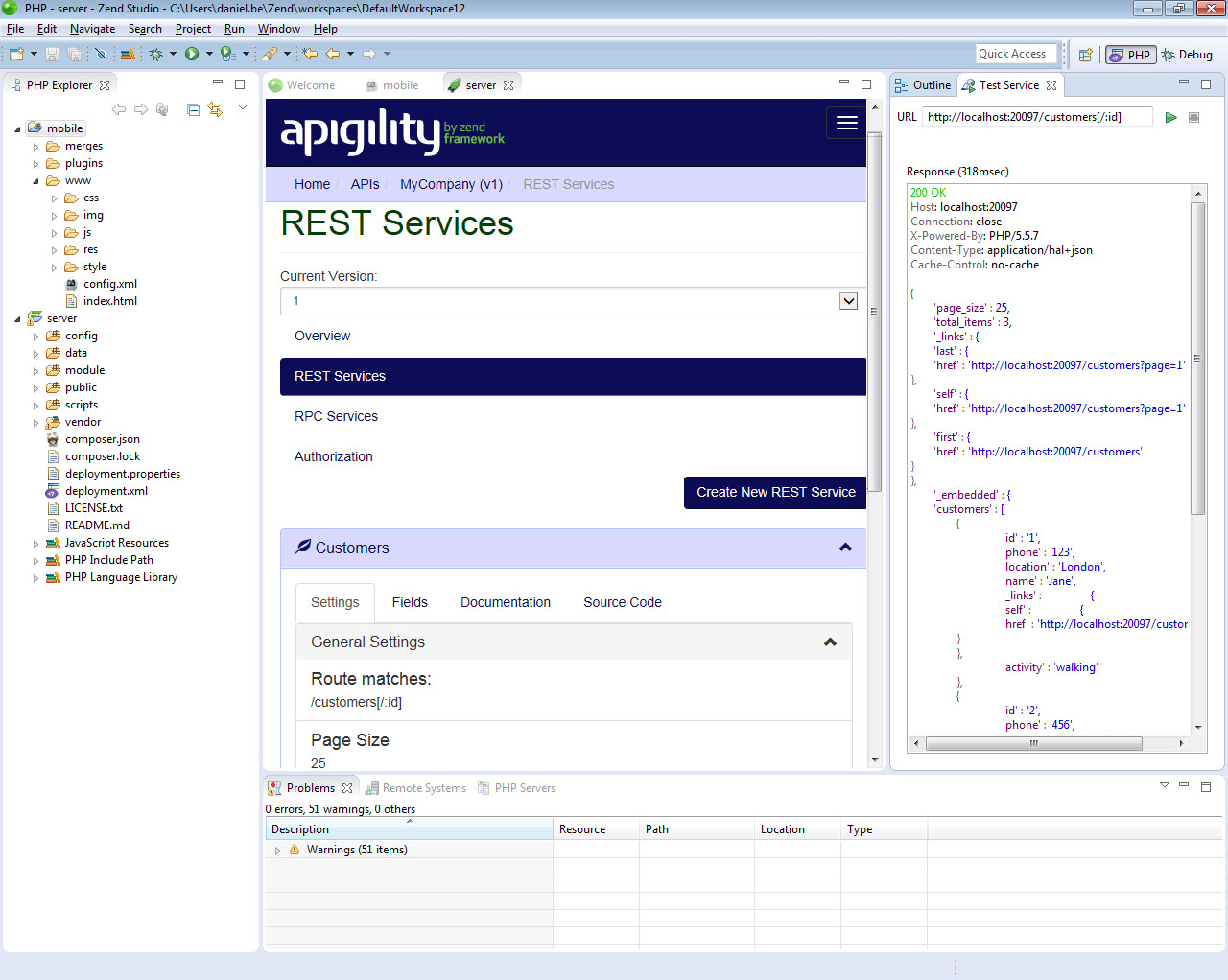The width and height of the screenshot is (1228, 980).
Task: Expand the merges folder in the tree
Action: [x=36, y=147]
